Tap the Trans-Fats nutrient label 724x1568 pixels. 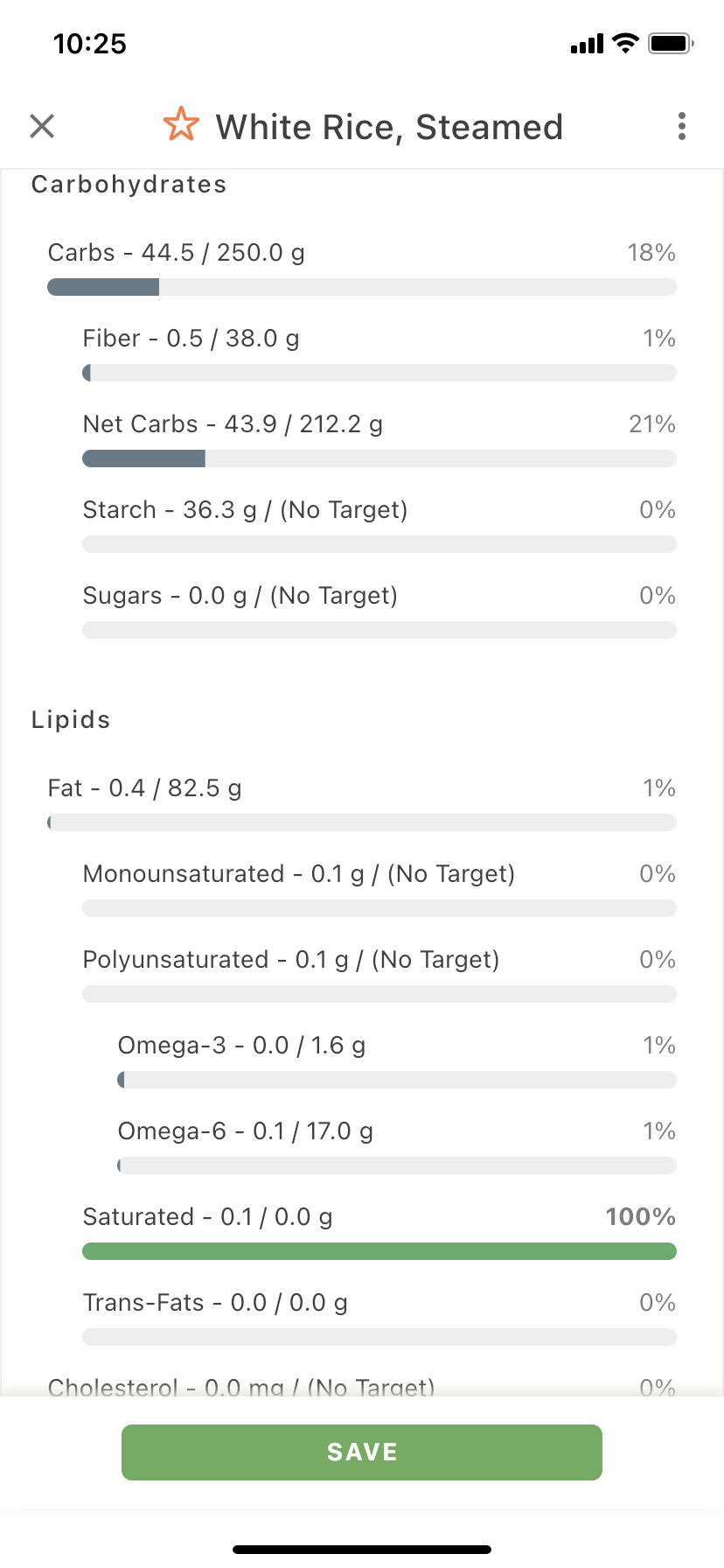pyautogui.click(x=215, y=1303)
